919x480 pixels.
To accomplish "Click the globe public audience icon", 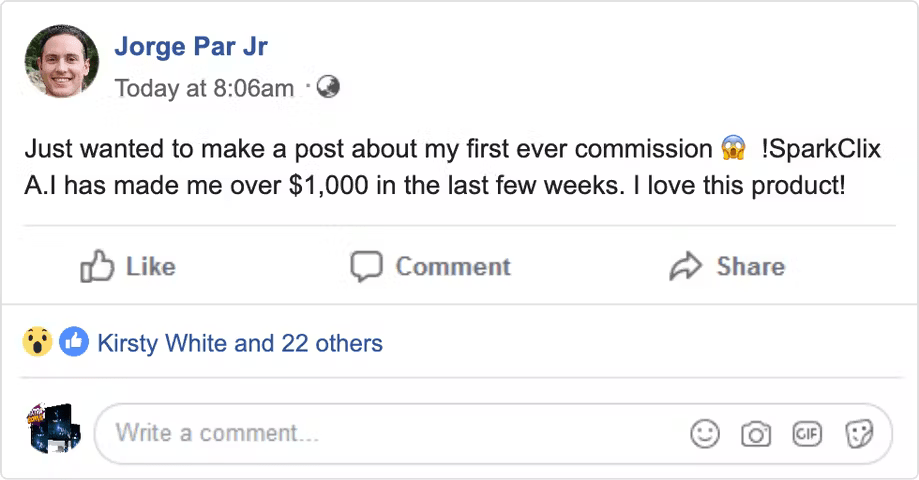I will 328,88.
